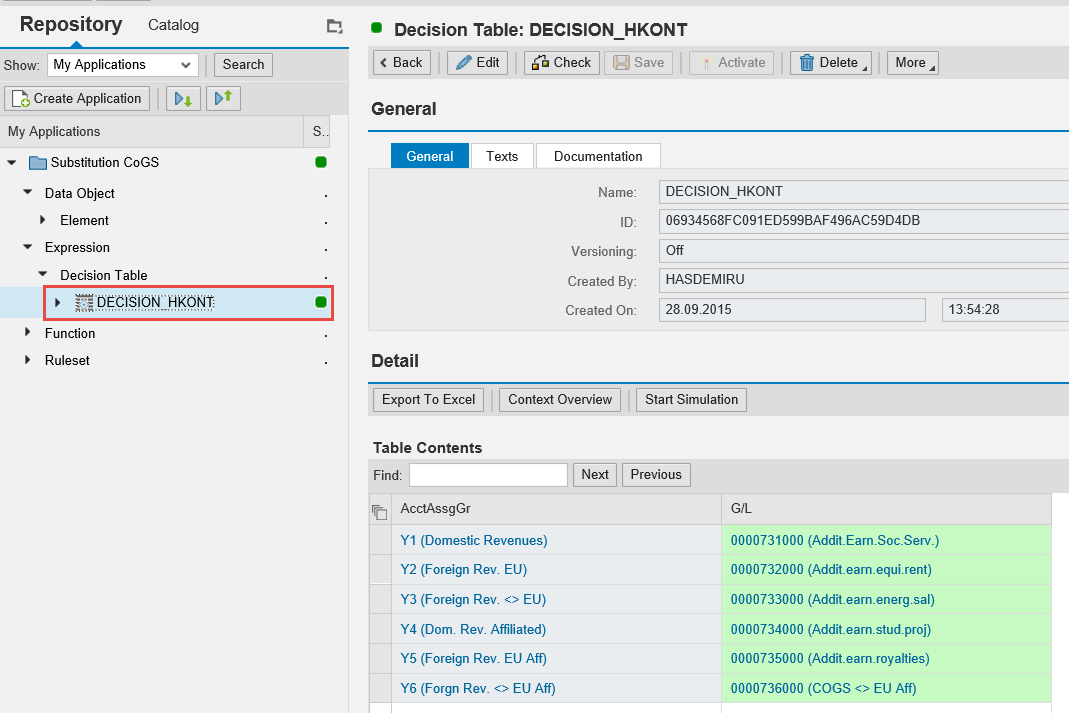
Task: Expand the Function tree node
Action: tap(28, 333)
